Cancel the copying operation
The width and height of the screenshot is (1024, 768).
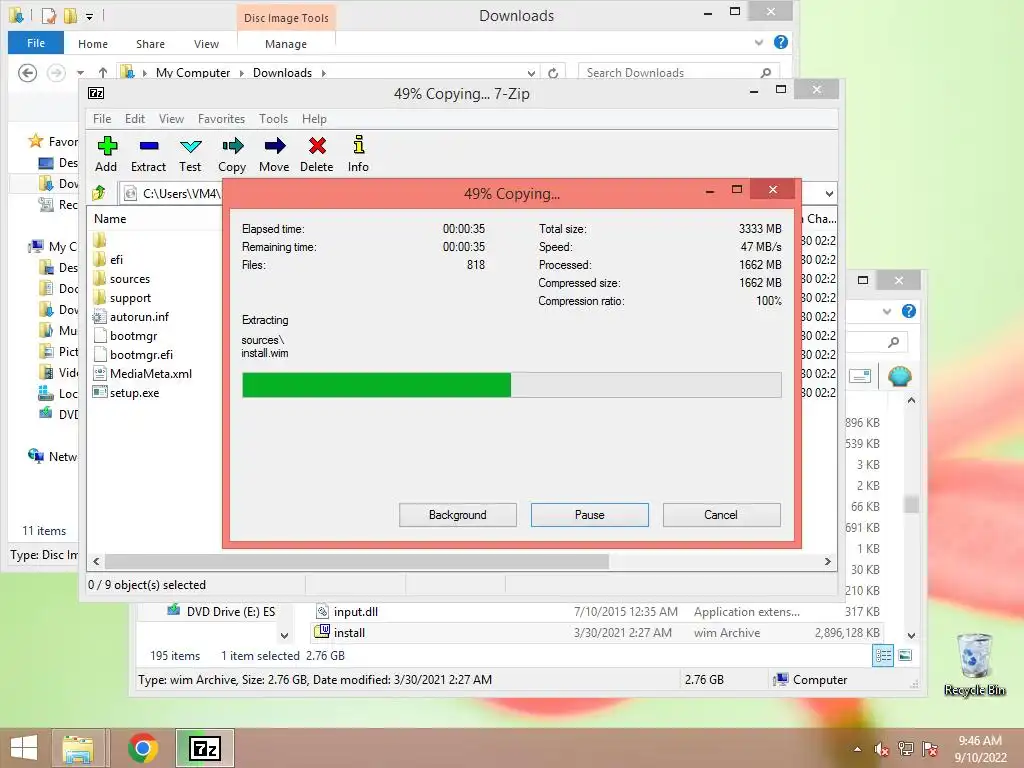(721, 515)
